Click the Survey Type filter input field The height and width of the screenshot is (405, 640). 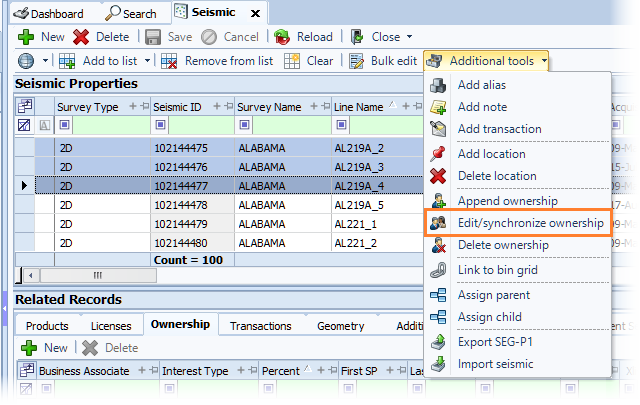(x=111, y=125)
